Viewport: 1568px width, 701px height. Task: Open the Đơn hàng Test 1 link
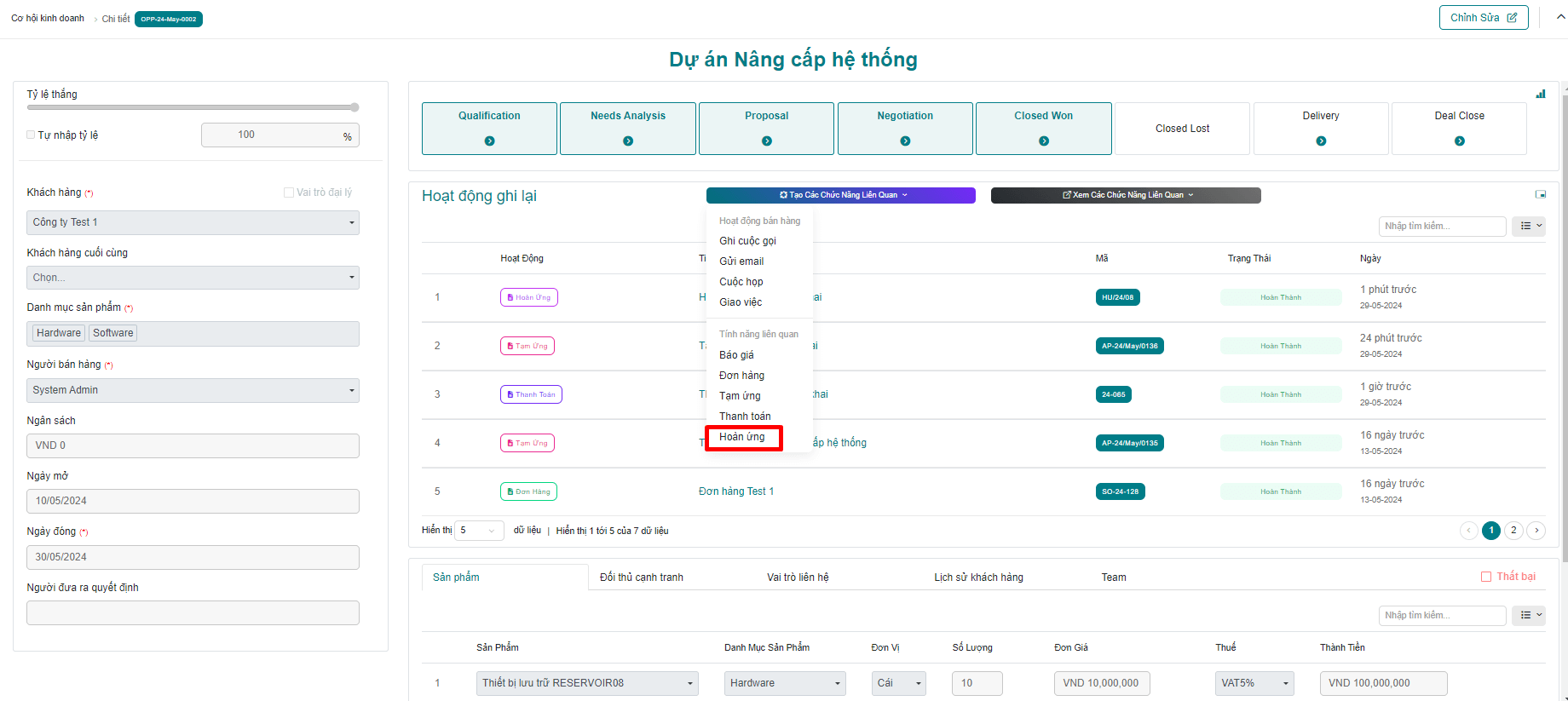(736, 491)
